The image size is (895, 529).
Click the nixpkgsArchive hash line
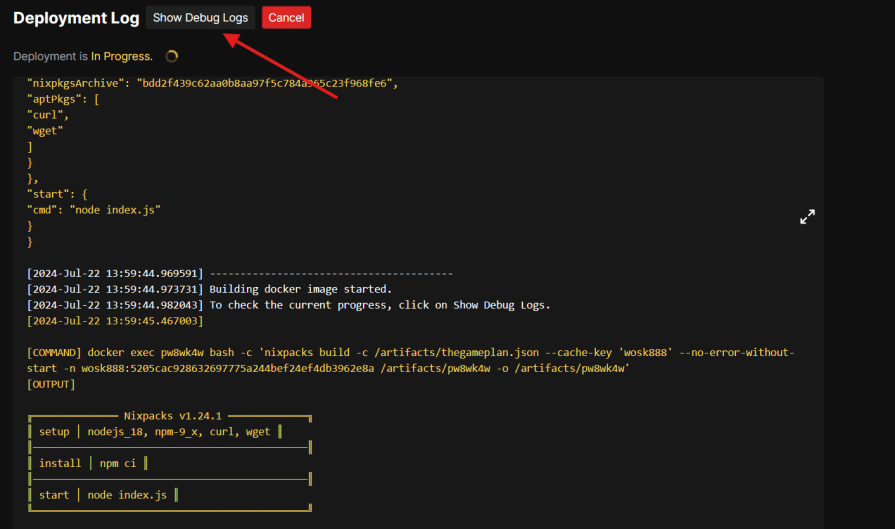(x=212, y=83)
